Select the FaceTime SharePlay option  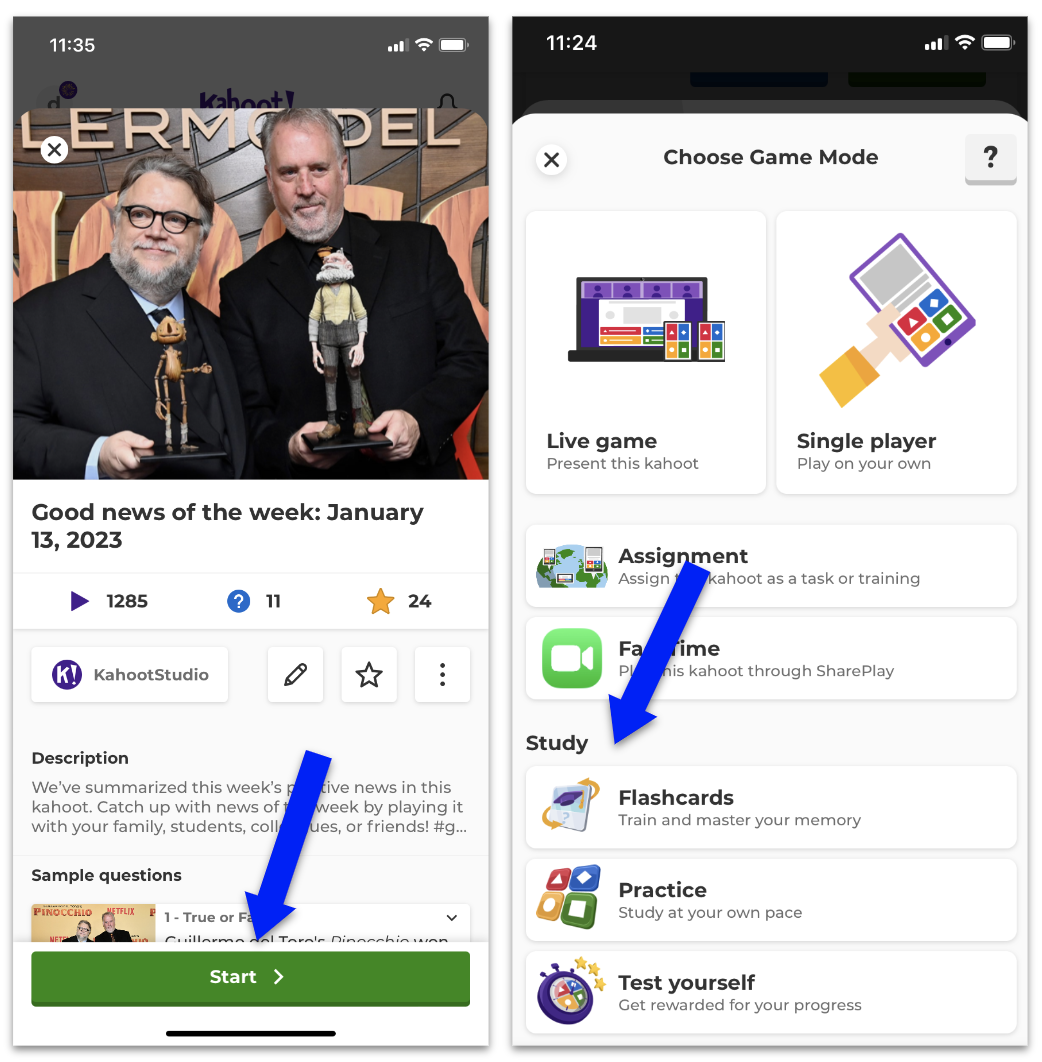click(x=771, y=658)
